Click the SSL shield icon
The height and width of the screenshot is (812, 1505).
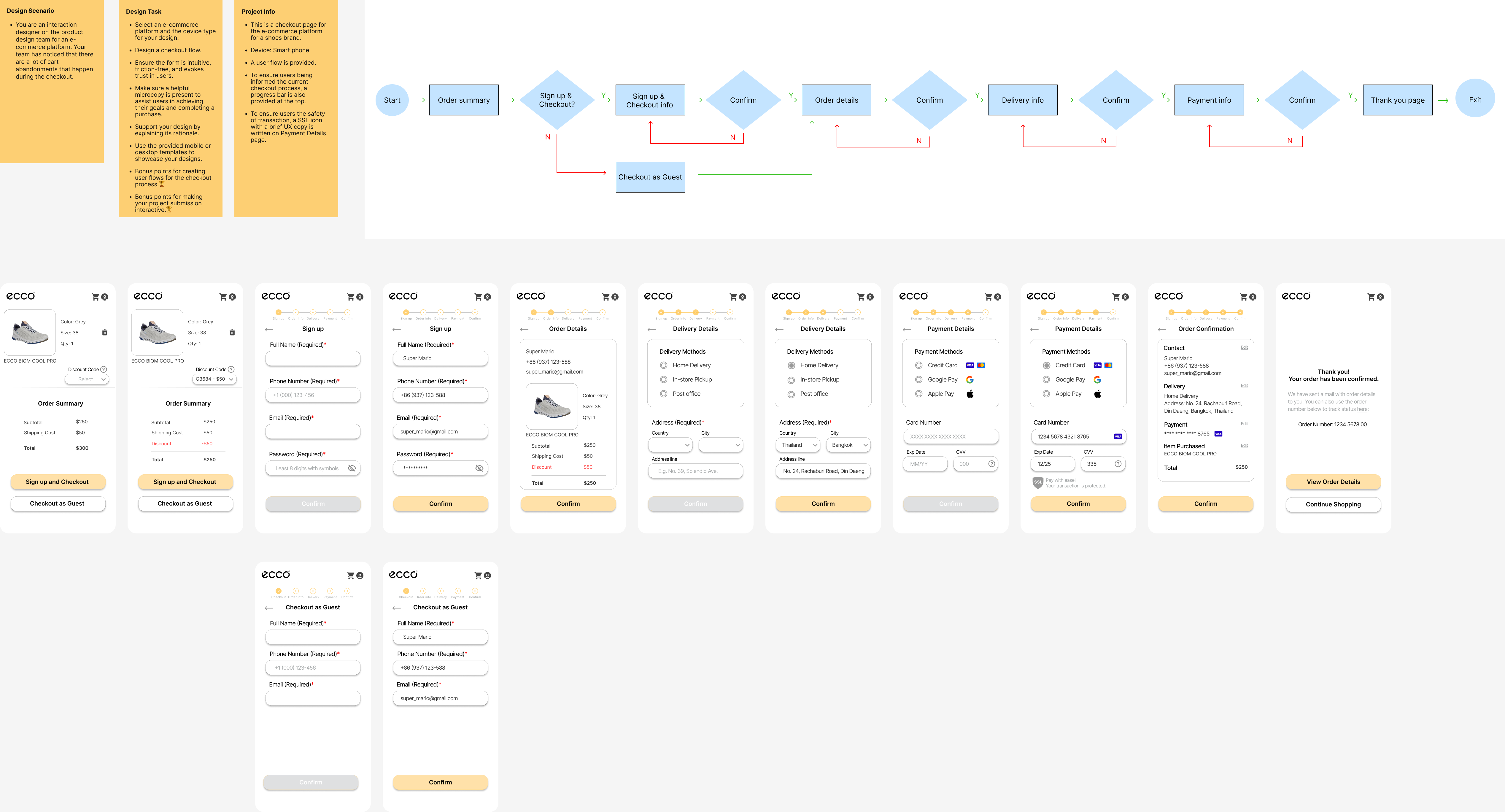[1038, 482]
